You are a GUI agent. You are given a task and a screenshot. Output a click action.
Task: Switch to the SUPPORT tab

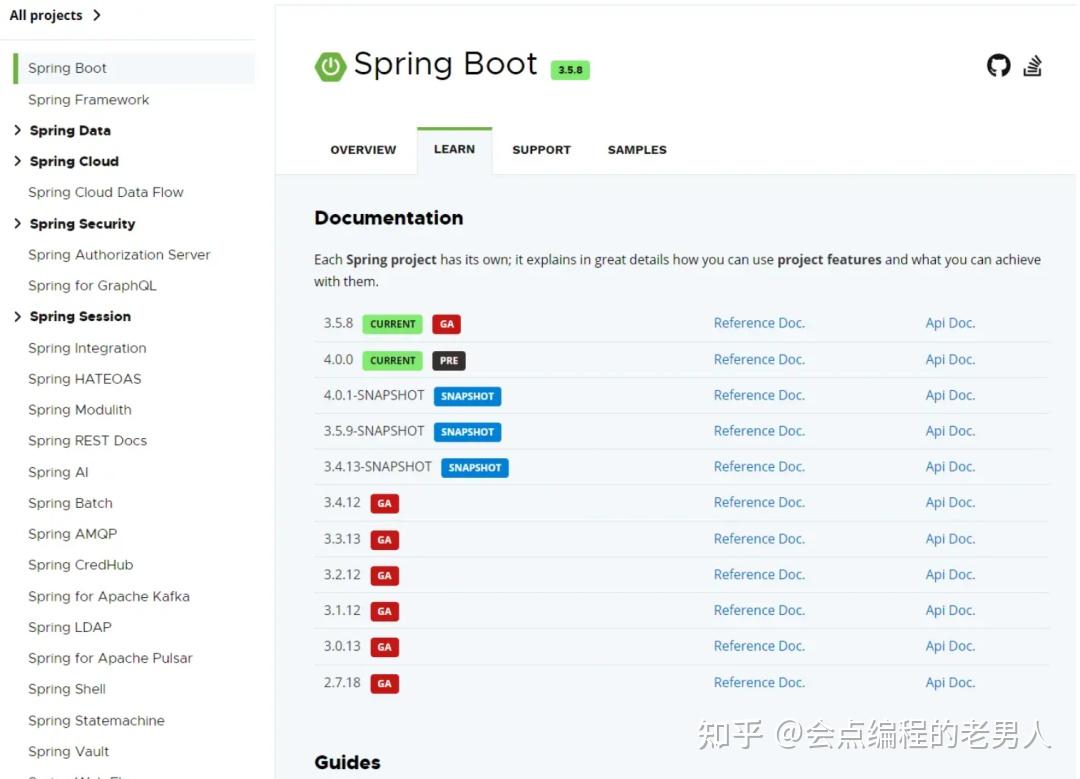(541, 149)
